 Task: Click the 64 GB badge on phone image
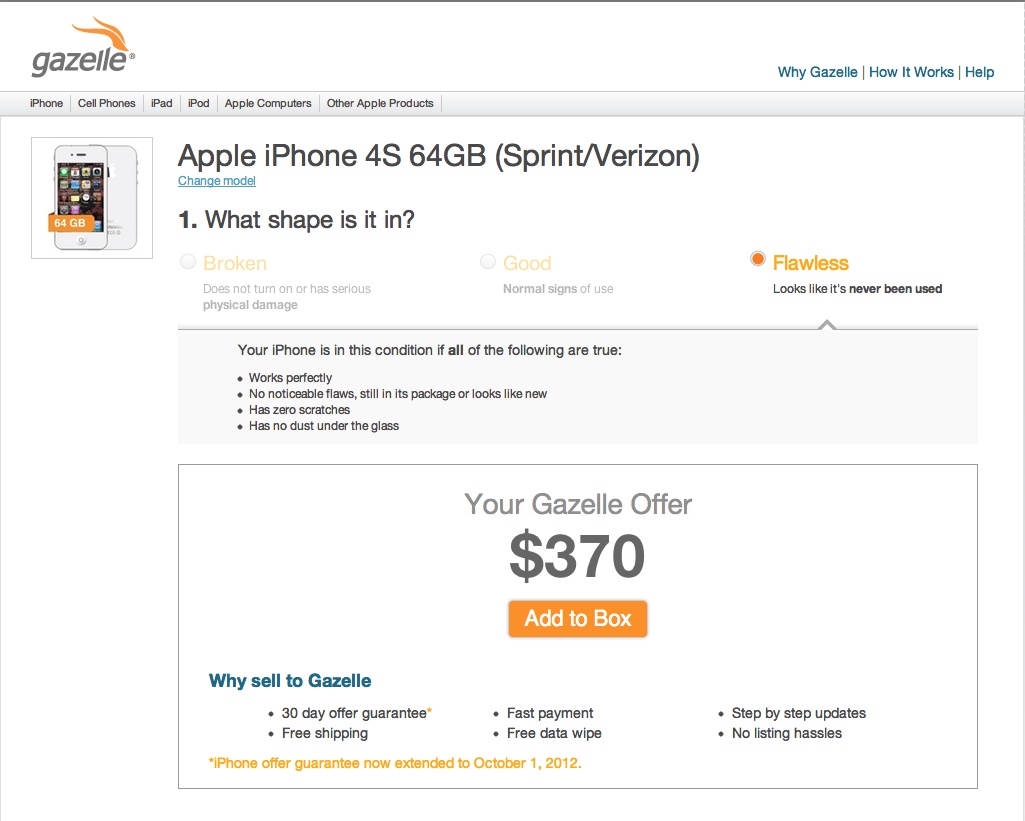(x=71, y=223)
